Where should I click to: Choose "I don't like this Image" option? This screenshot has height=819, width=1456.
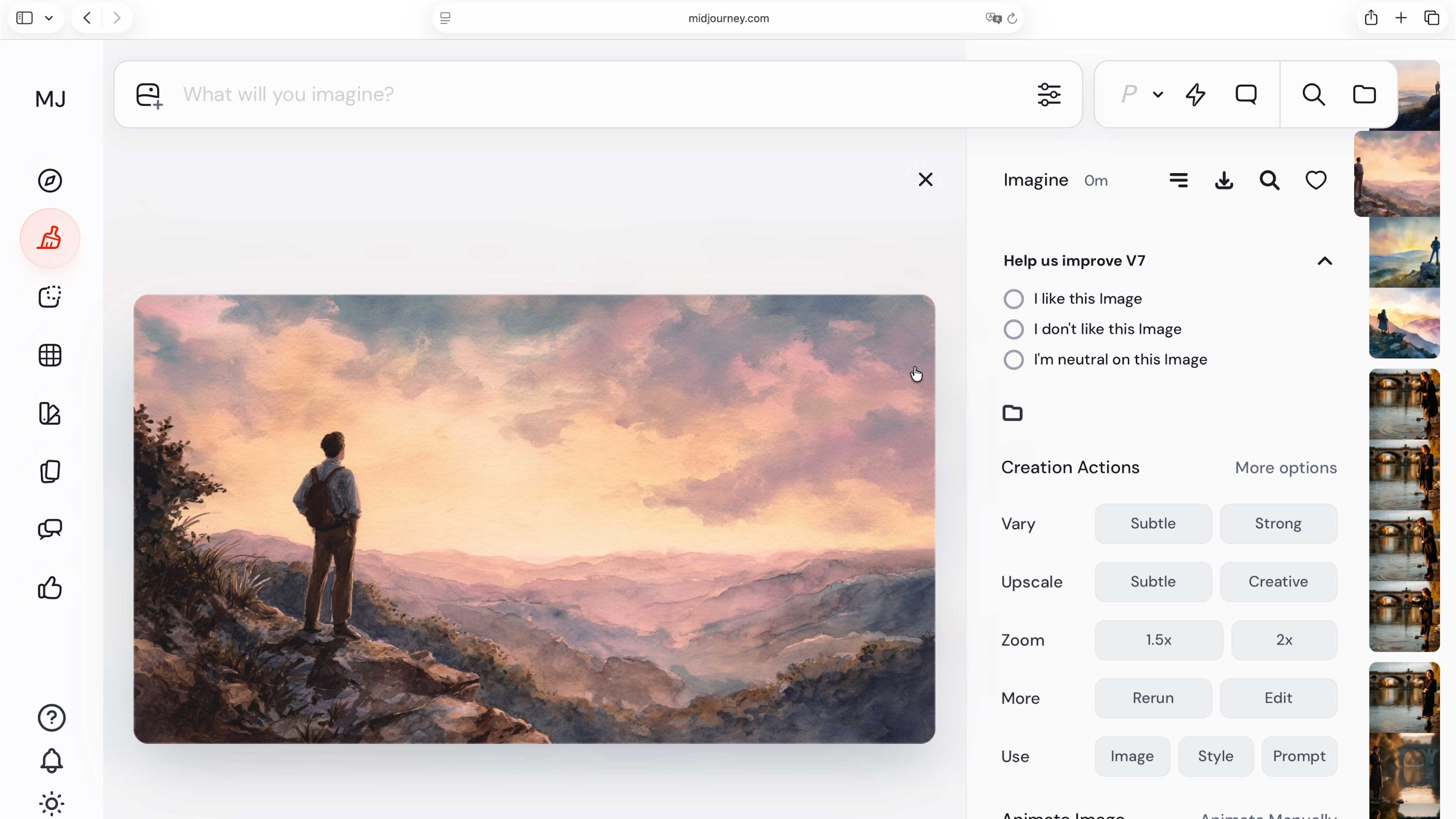click(x=1014, y=329)
